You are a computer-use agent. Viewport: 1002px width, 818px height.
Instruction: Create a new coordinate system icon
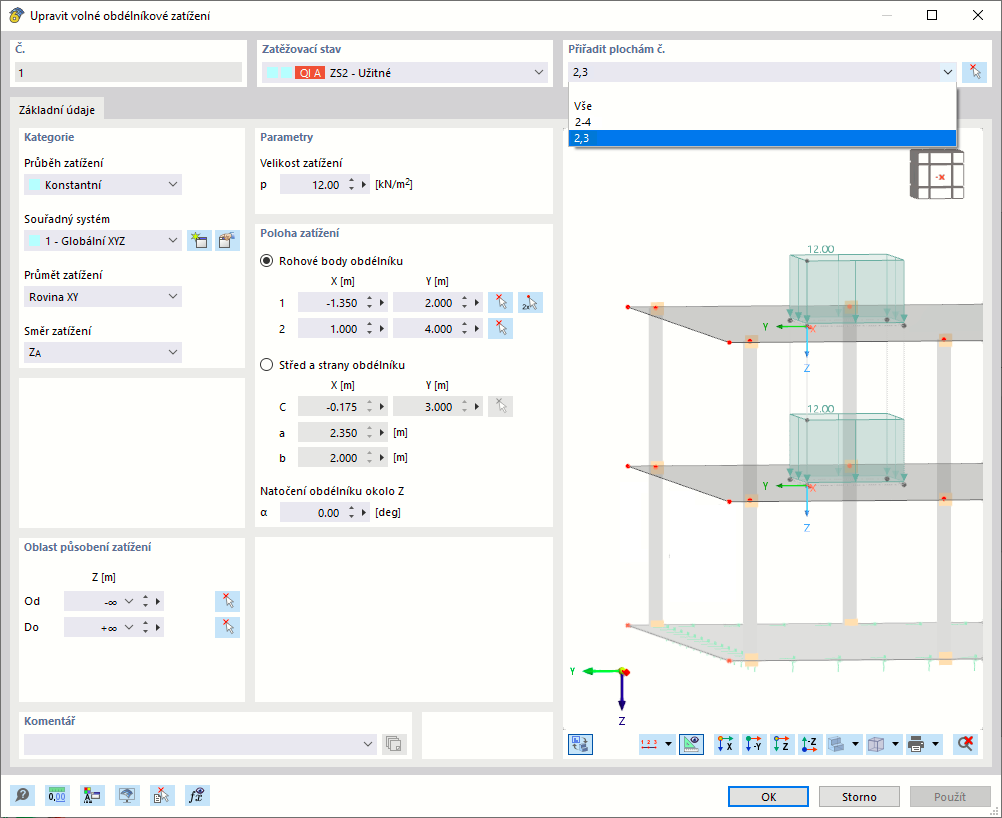pyautogui.click(x=199, y=240)
